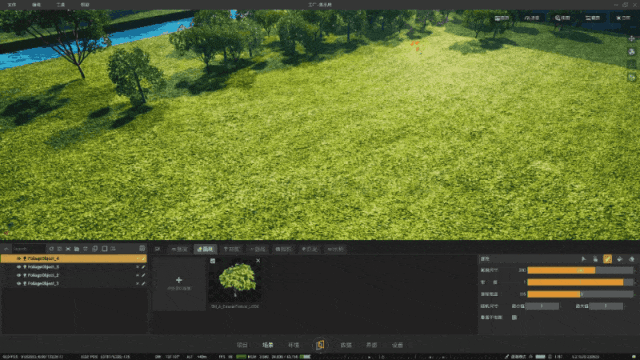This screenshot has width=640, height=360.
Task: Click the first viewport button with the picture icon
Action: click(502, 18)
